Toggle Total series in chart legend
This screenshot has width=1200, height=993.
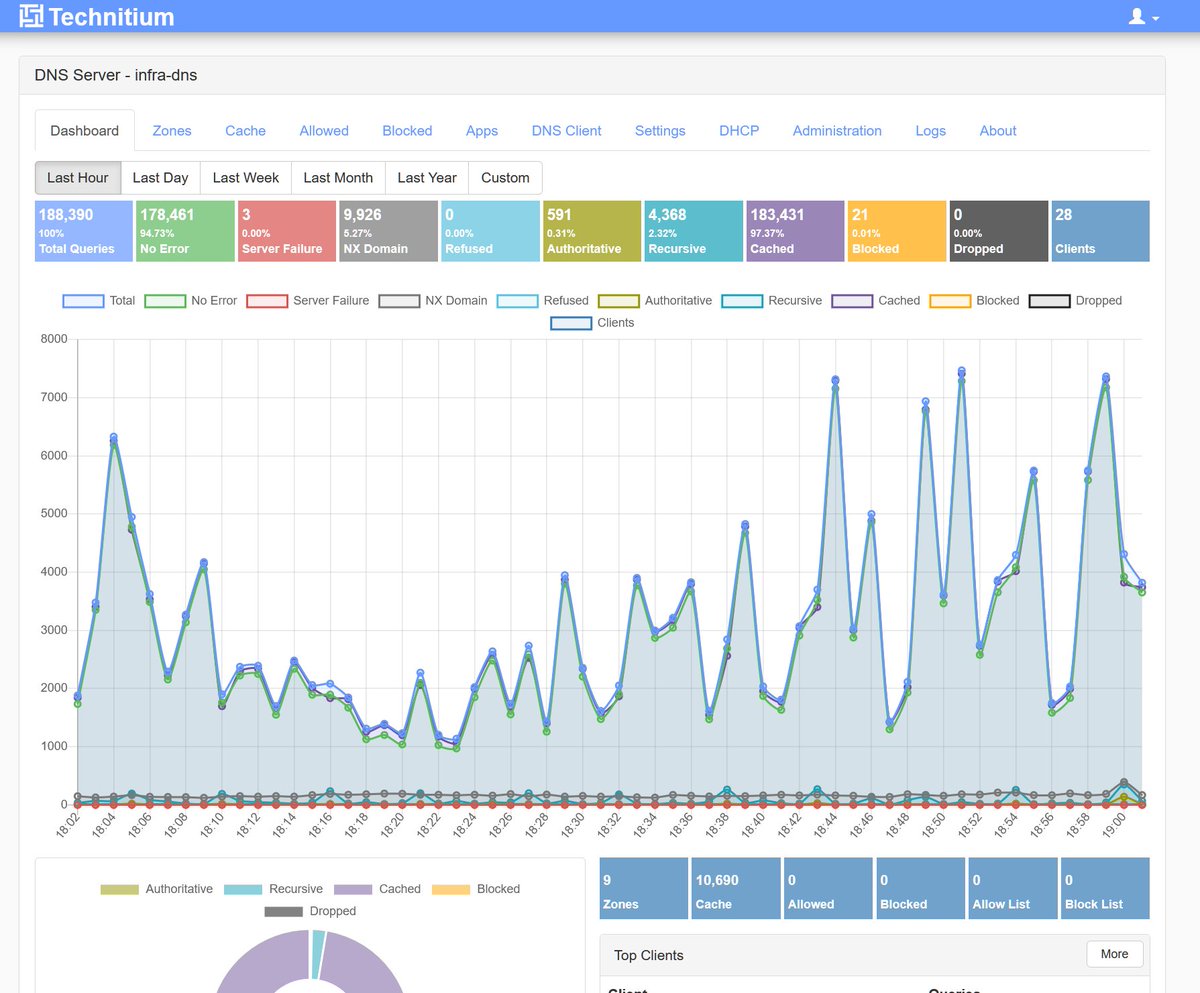[99, 300]
